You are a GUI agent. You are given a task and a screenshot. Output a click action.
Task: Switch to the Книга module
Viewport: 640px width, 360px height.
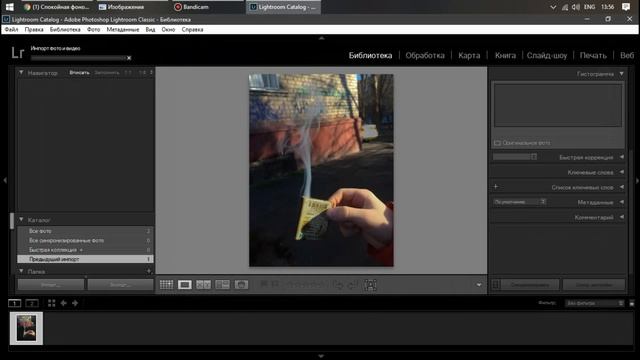click(x=505, y=56)
